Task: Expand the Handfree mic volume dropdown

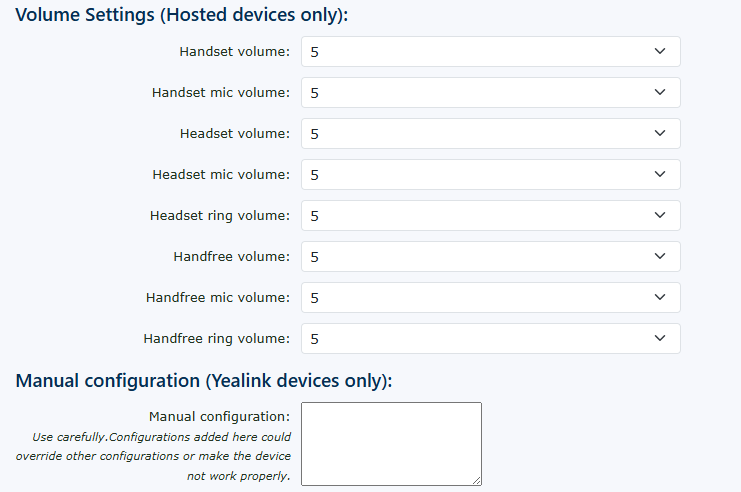Action: coord(490,298)
